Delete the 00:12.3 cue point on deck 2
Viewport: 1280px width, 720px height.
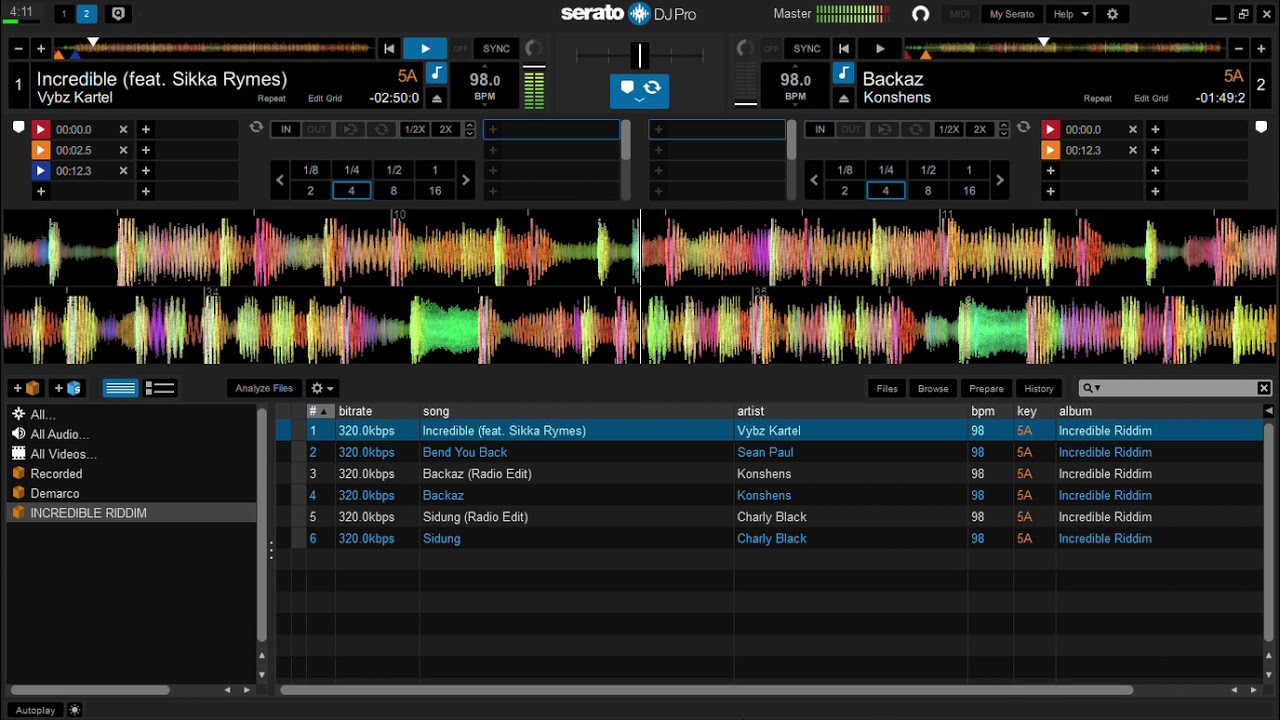click(x=1132, y=150)
